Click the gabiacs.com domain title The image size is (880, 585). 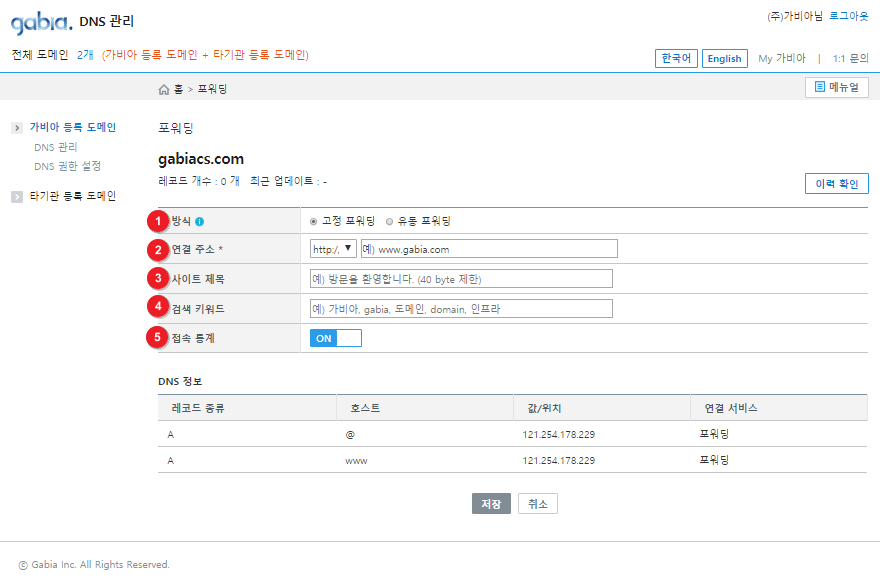tap(201, 159)
